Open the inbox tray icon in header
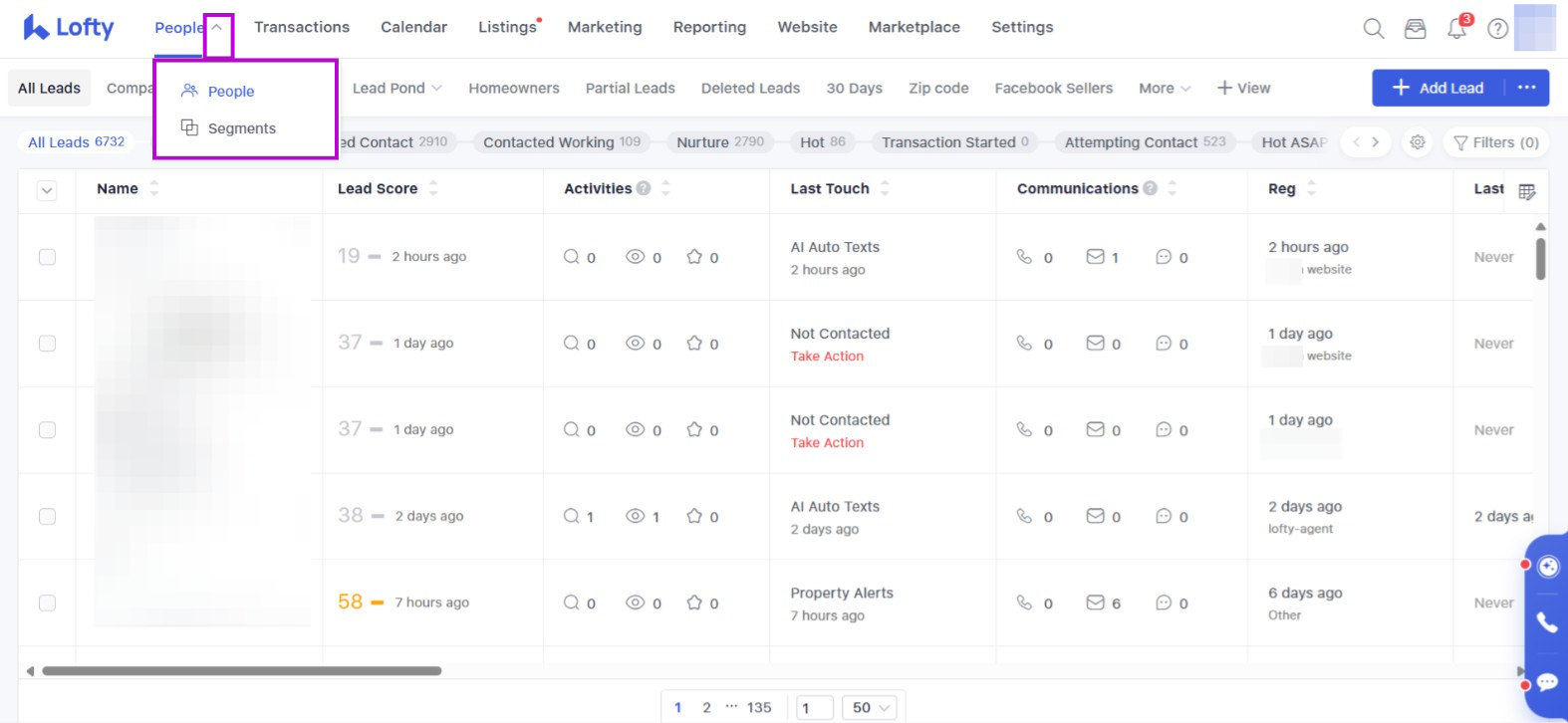Image resolution: width=1568 pixels, height=723 pixels. [x=1415, y=29]
